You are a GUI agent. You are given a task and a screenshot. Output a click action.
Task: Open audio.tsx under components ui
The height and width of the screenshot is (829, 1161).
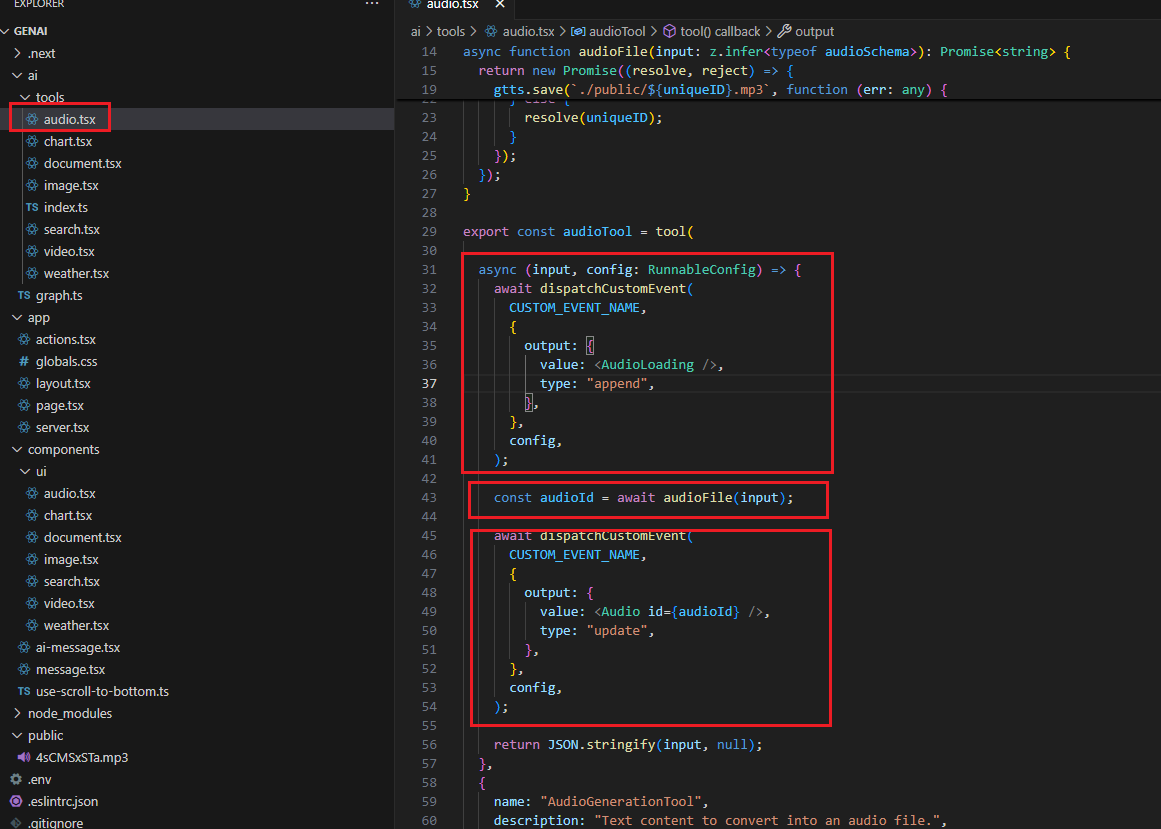[70, 494]
